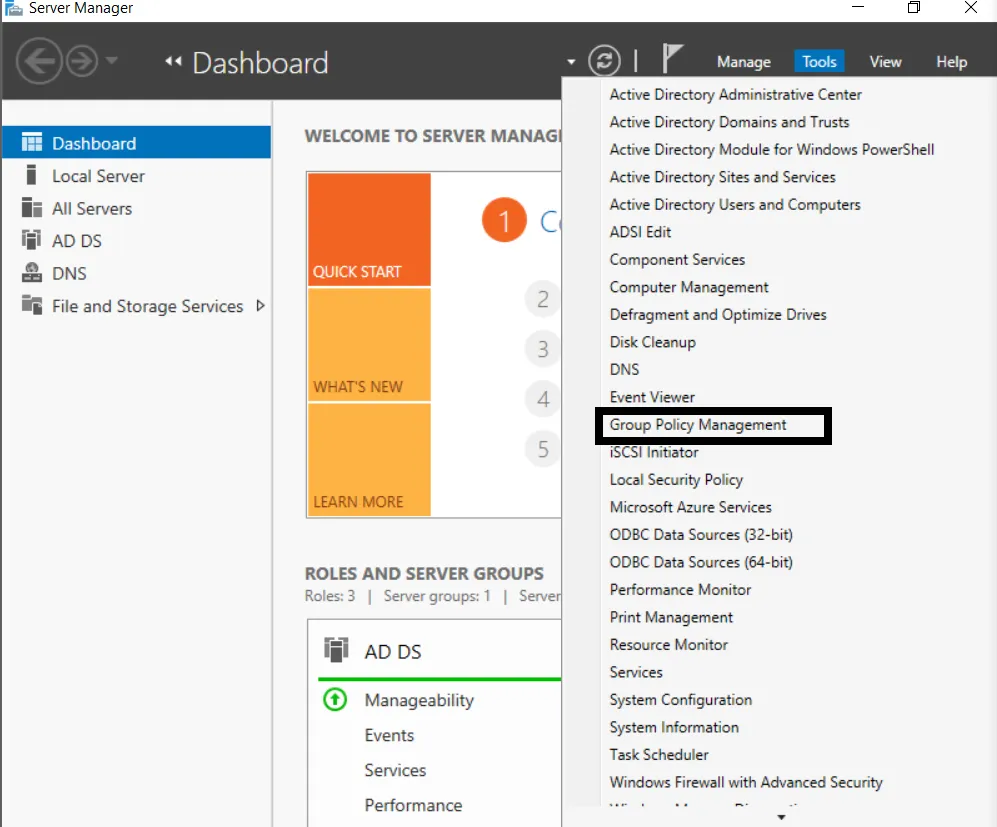Open Events in AD DS tile
997x827 pixels.
coord(389,735)
